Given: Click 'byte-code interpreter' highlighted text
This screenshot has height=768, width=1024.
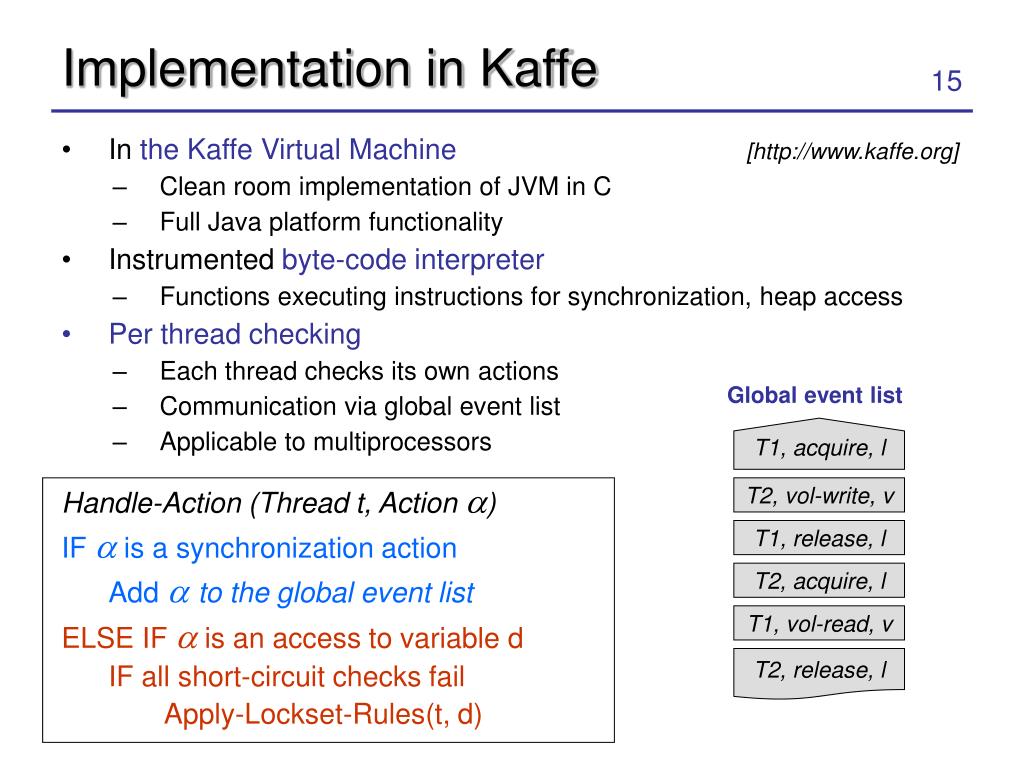Looking at the screenshot, I should [x=413, y=260].
